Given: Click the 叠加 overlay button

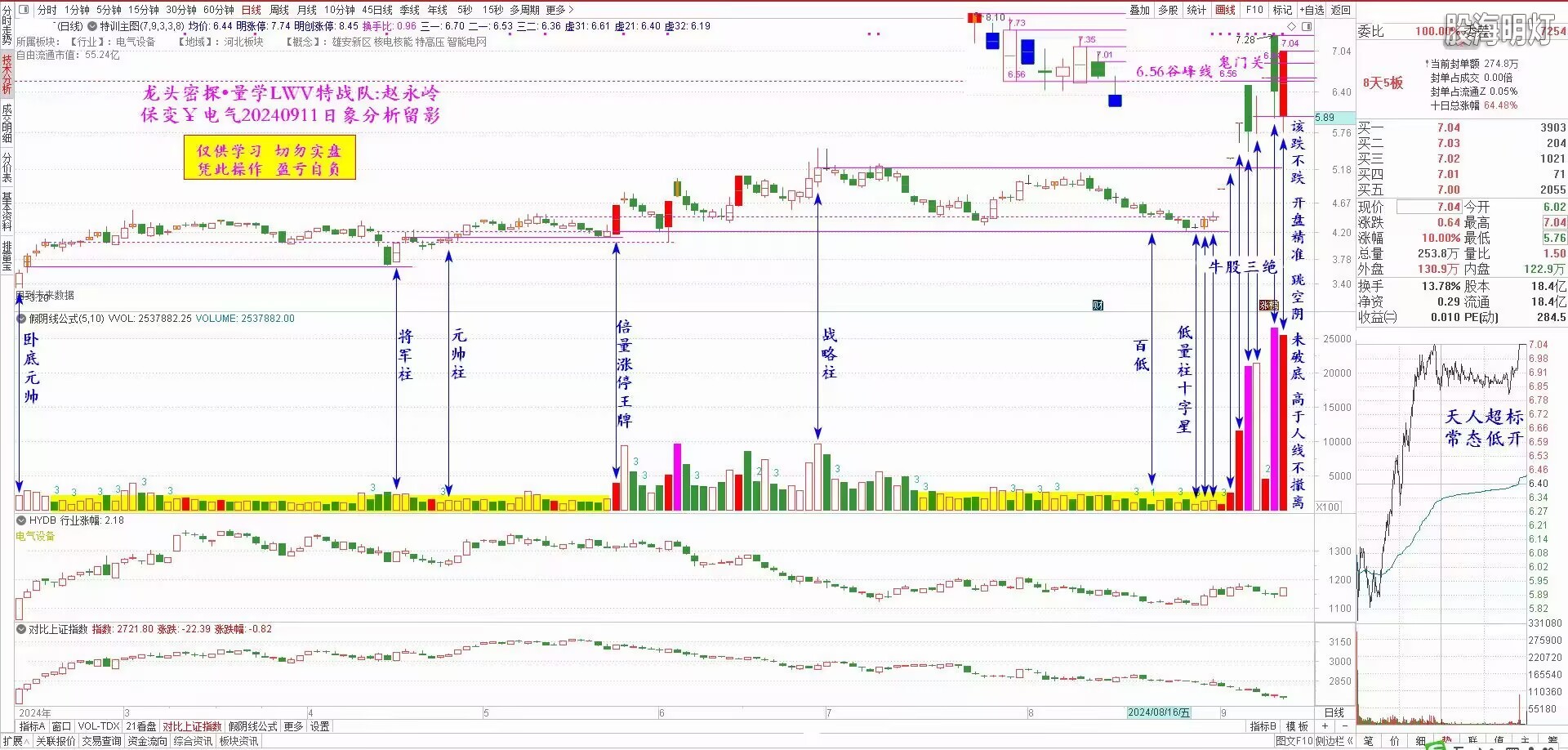Looking at the screenshot, I should (x=1139, y=10).
